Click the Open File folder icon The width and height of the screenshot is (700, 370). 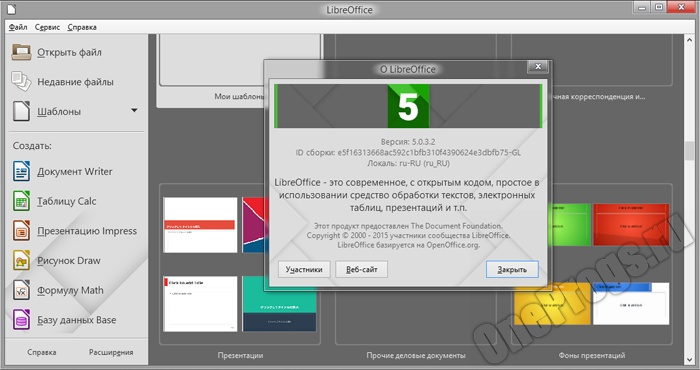pyautogui.click(x=21, y=52)
